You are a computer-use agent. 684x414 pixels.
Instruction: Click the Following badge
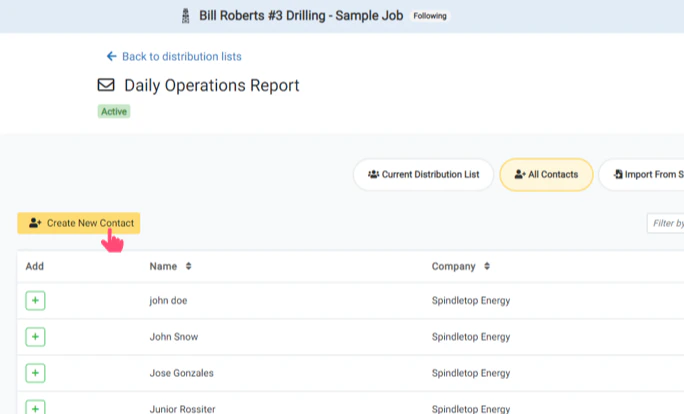pyautogui.click(x=430, y=16)
